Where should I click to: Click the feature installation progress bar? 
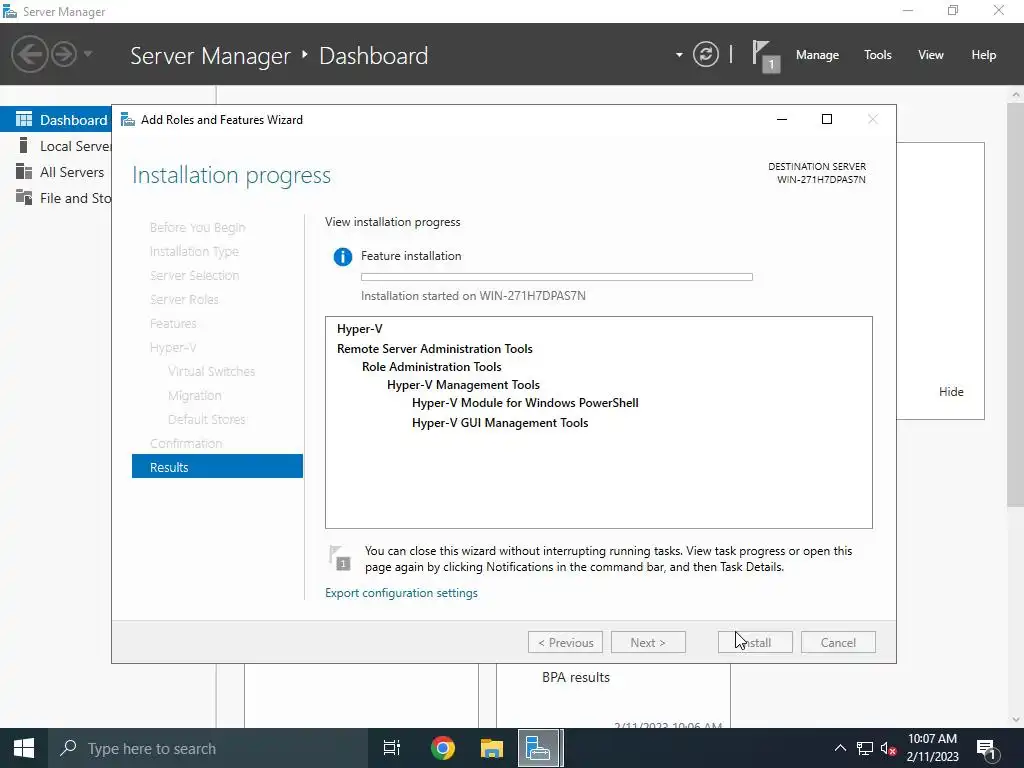tap(556, 277)
